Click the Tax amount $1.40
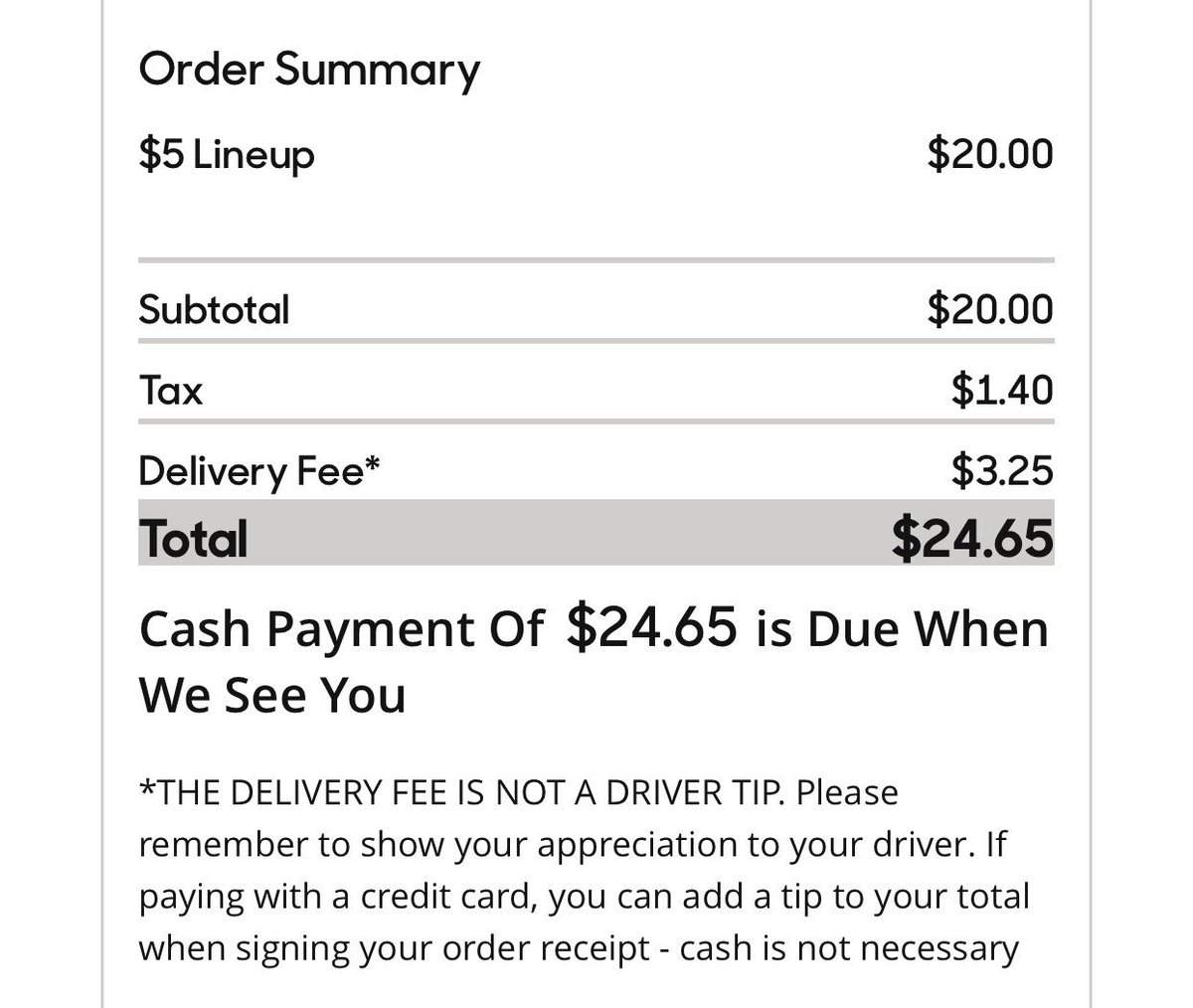 click(x=1001, y=390)
